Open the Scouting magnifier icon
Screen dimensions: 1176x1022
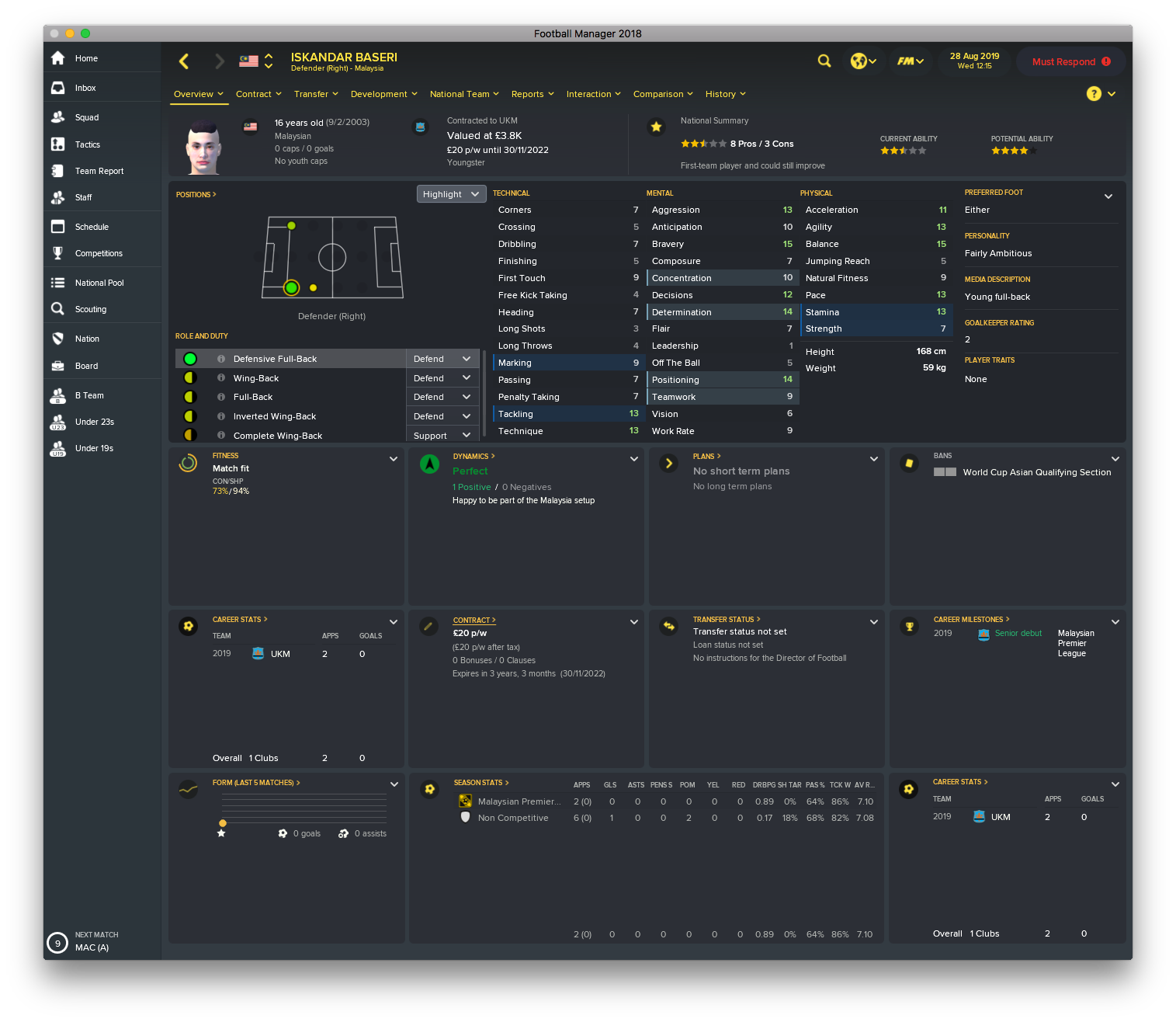tap(57, 309)
